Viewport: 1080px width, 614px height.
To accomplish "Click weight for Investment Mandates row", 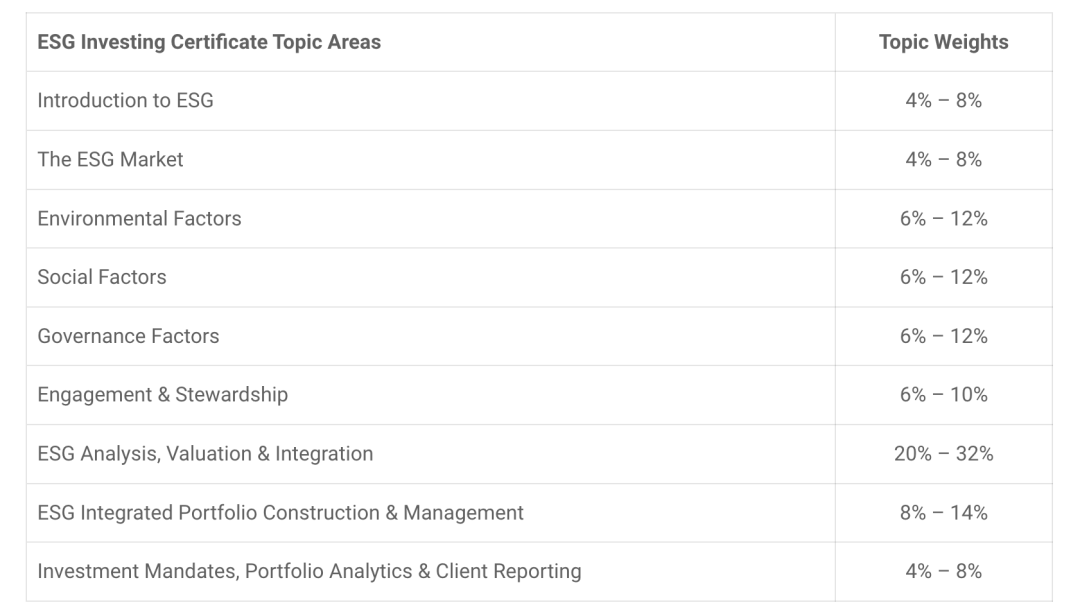I will click(x=943, y=571).
